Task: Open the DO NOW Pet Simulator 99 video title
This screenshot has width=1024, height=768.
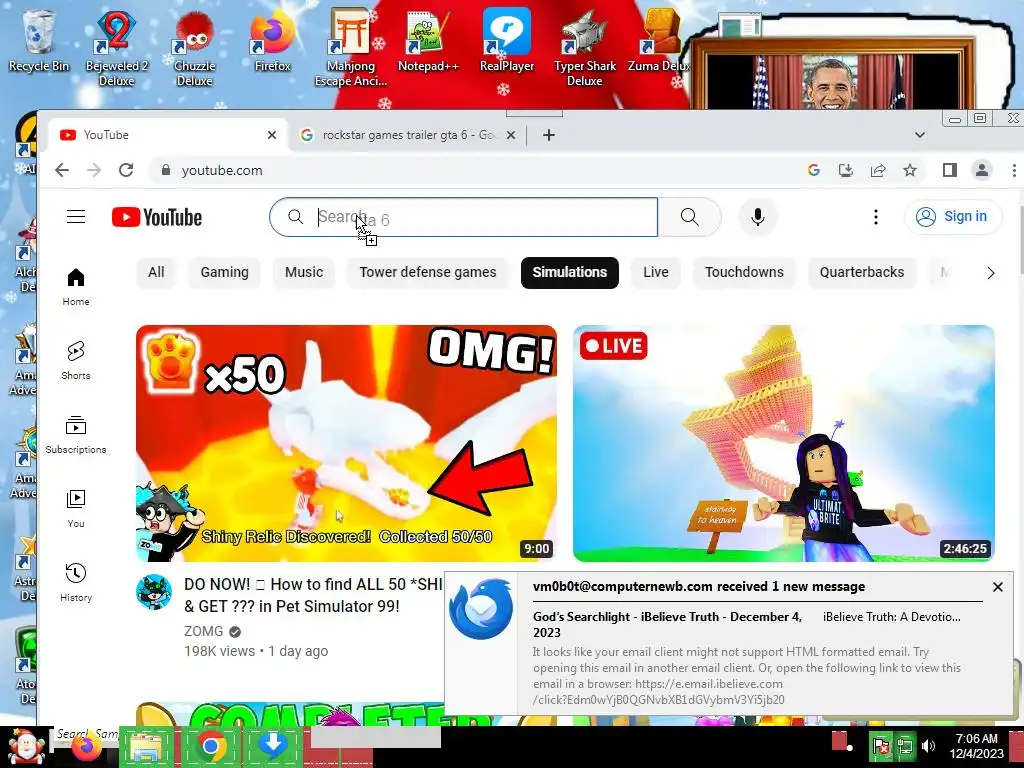Action: 313,595
